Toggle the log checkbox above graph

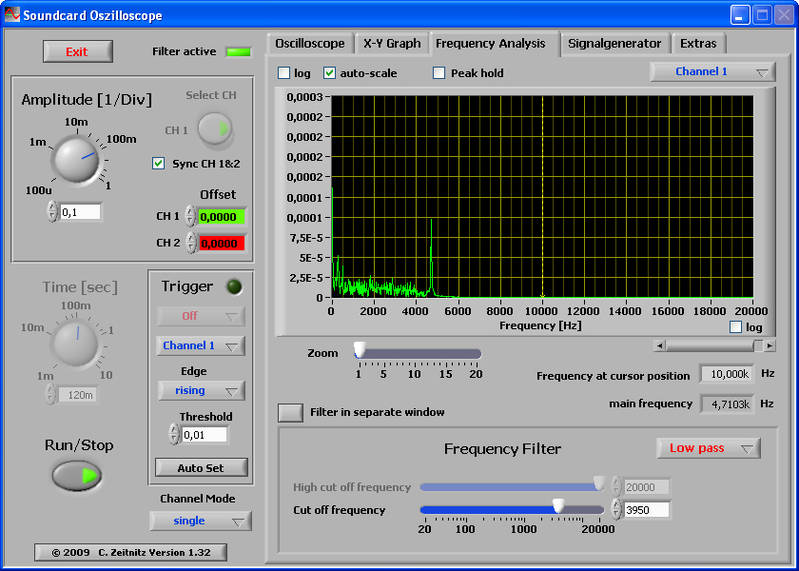coord(284,73)
